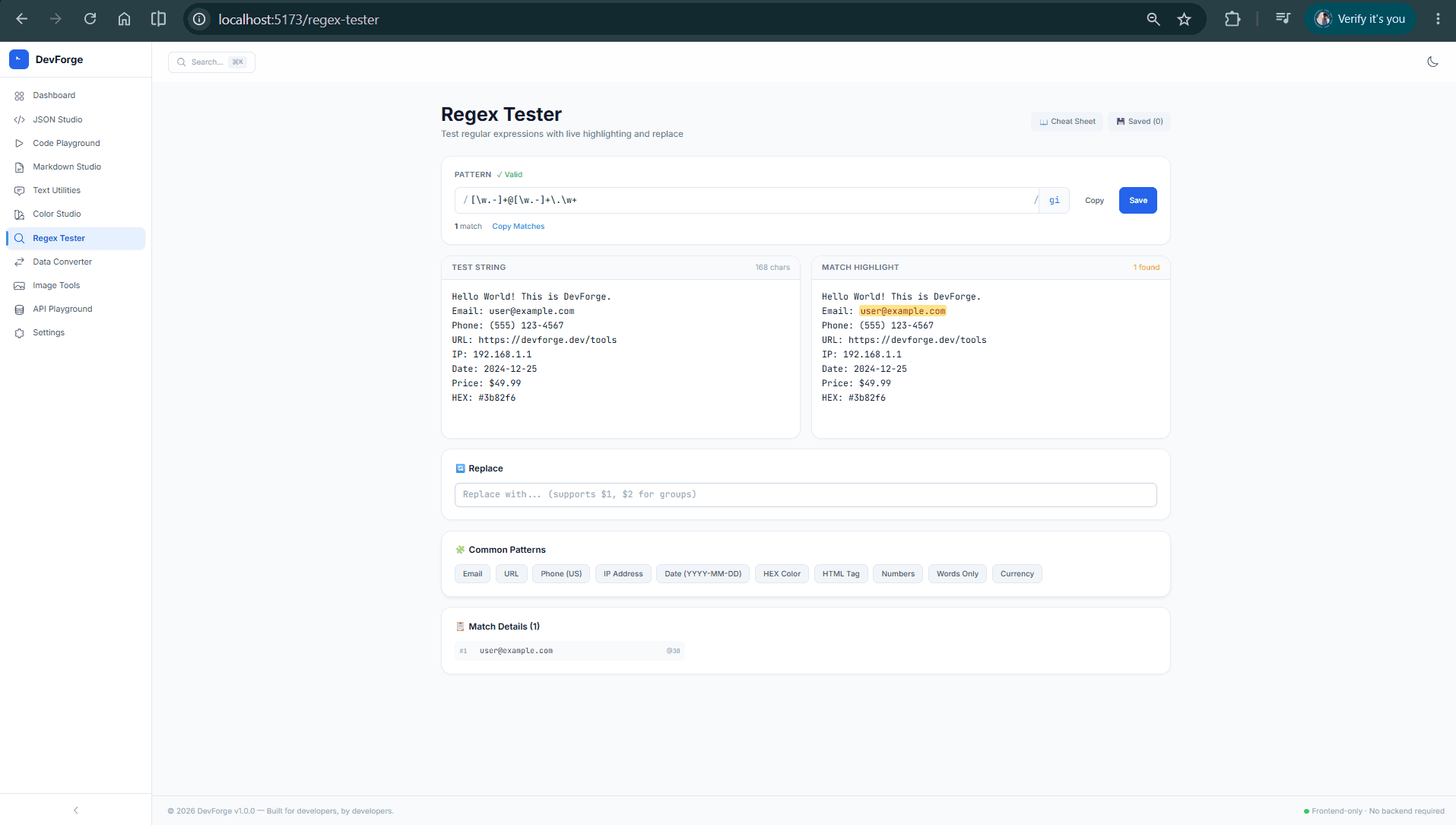Click the API Playground database icon

pos(20,309)
